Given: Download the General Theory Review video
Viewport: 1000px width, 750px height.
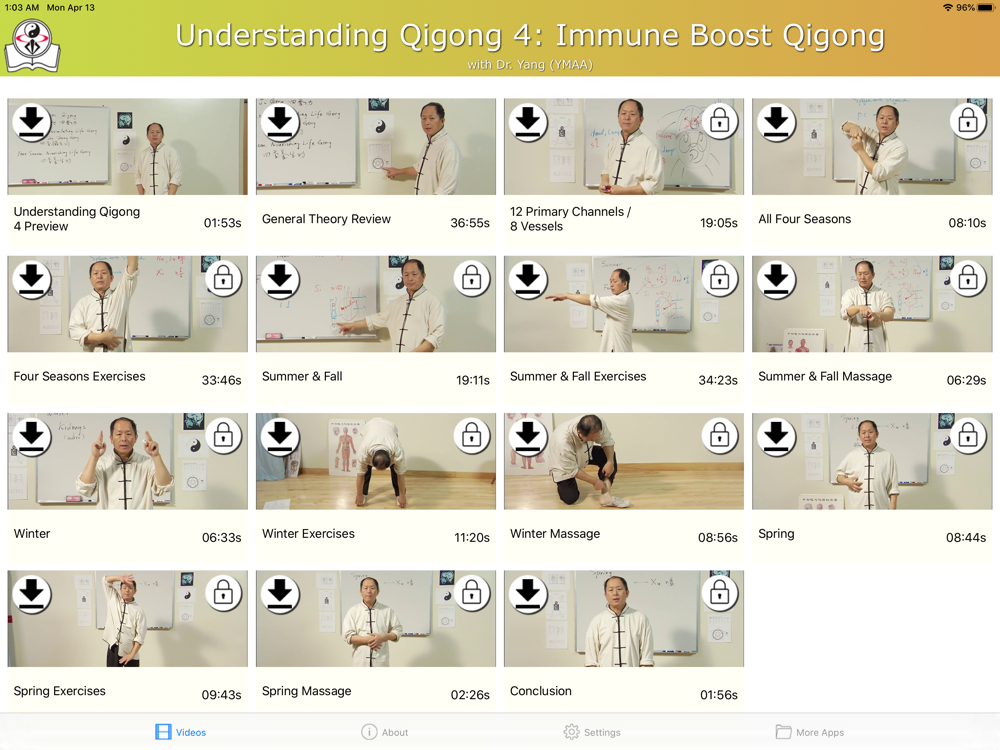Looking at the screenshot, I should (x=279, y=121).
